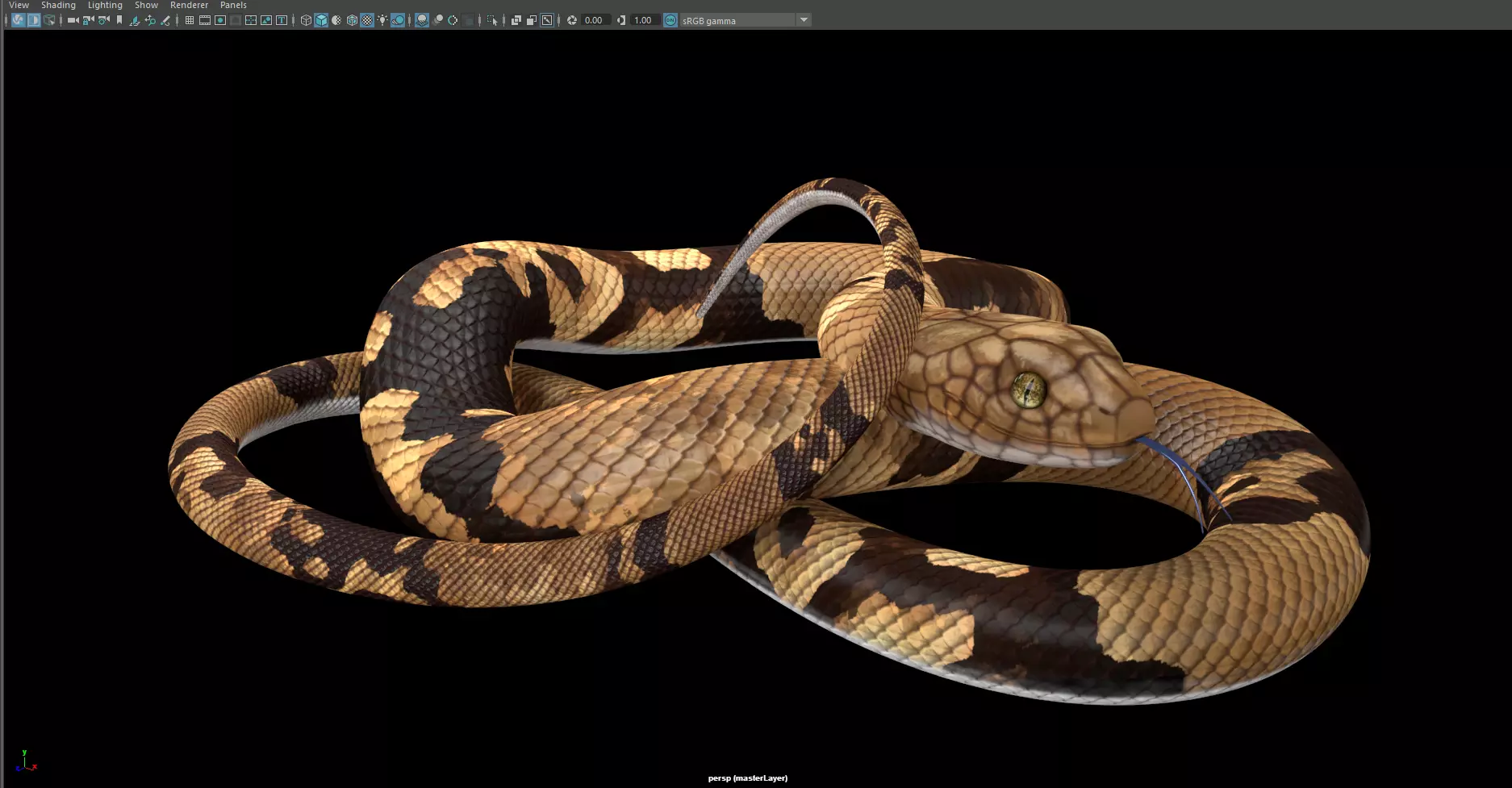Click the dimmed Depth of Field icon
The image size is (1512, 788).
point(468,20)
